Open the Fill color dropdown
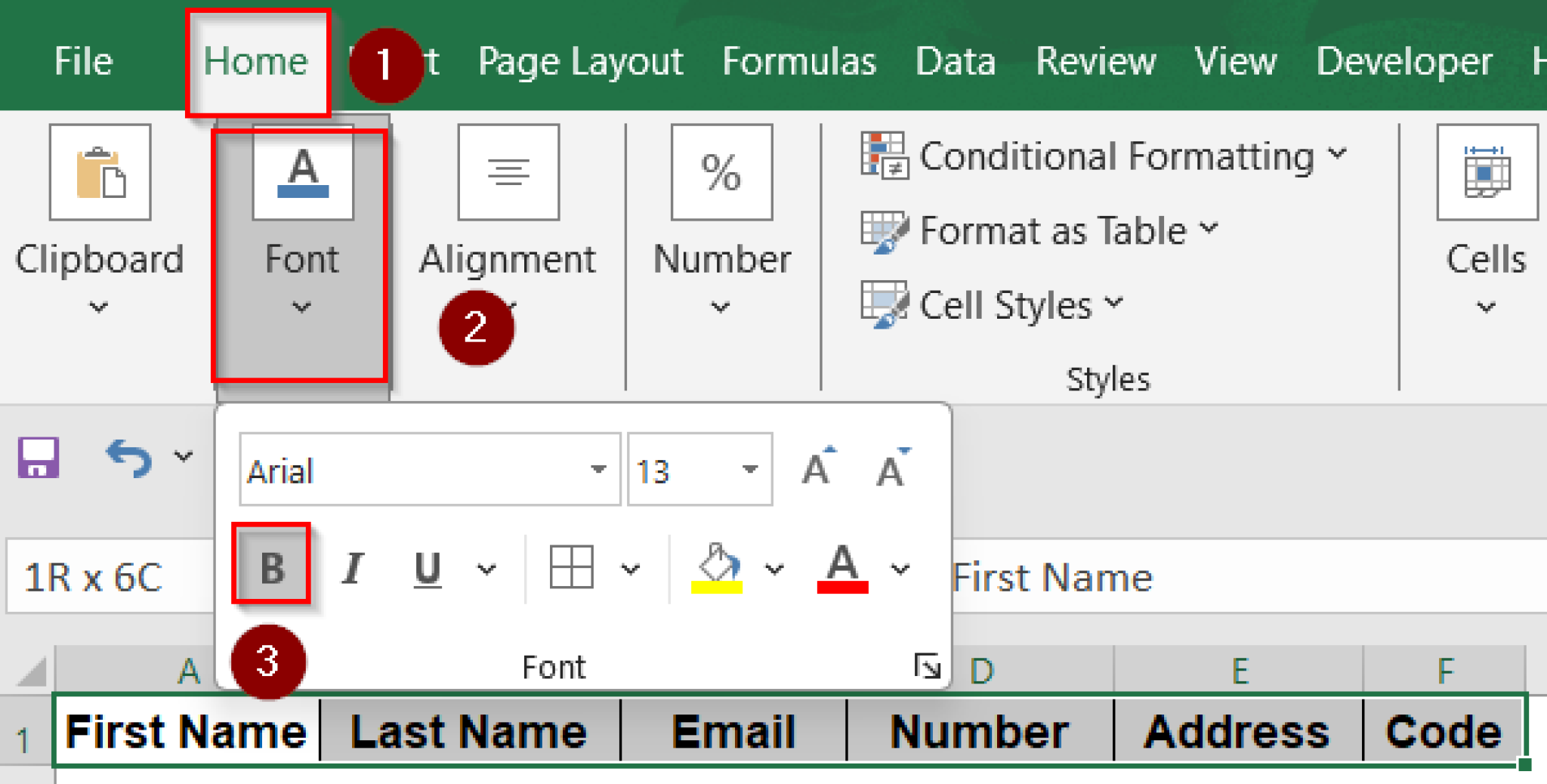Viewport: 1547px width, 784px height. [773, 568]
